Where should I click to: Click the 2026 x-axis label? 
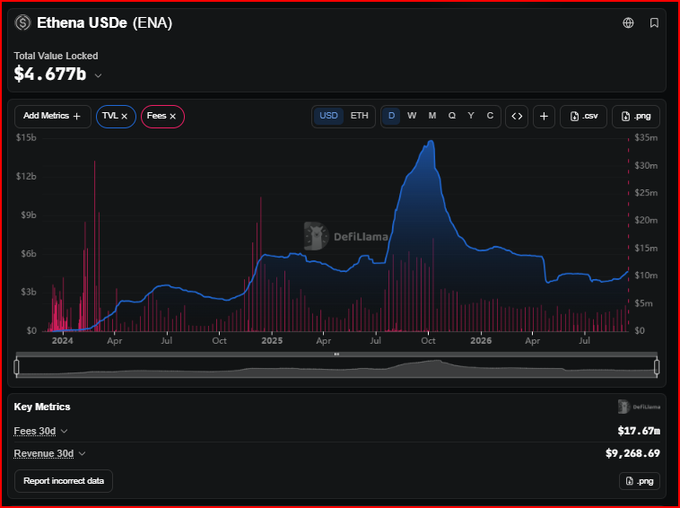pos(481,341)
